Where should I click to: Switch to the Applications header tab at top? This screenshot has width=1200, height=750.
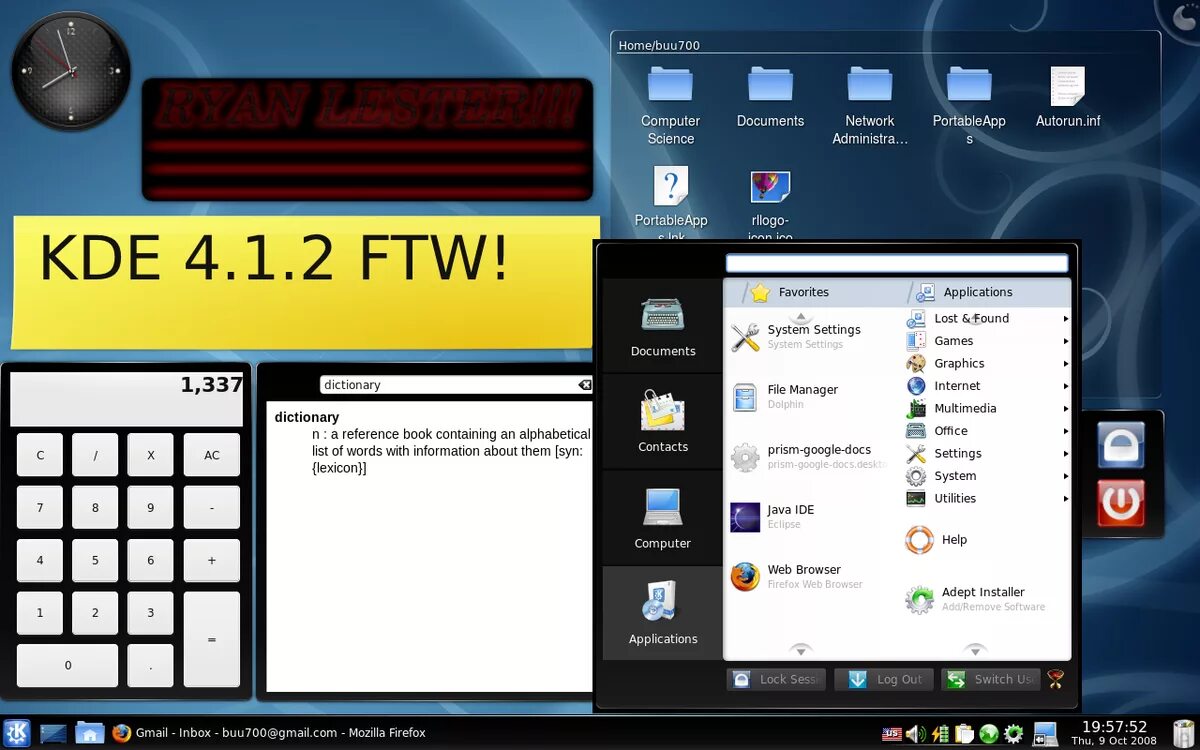(965, 292)
